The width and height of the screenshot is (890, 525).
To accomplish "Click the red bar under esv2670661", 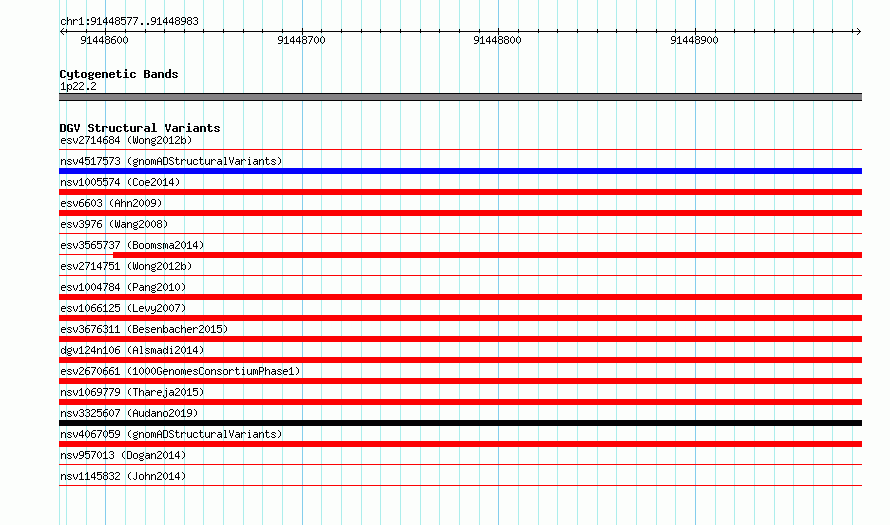I will (460, 381).
